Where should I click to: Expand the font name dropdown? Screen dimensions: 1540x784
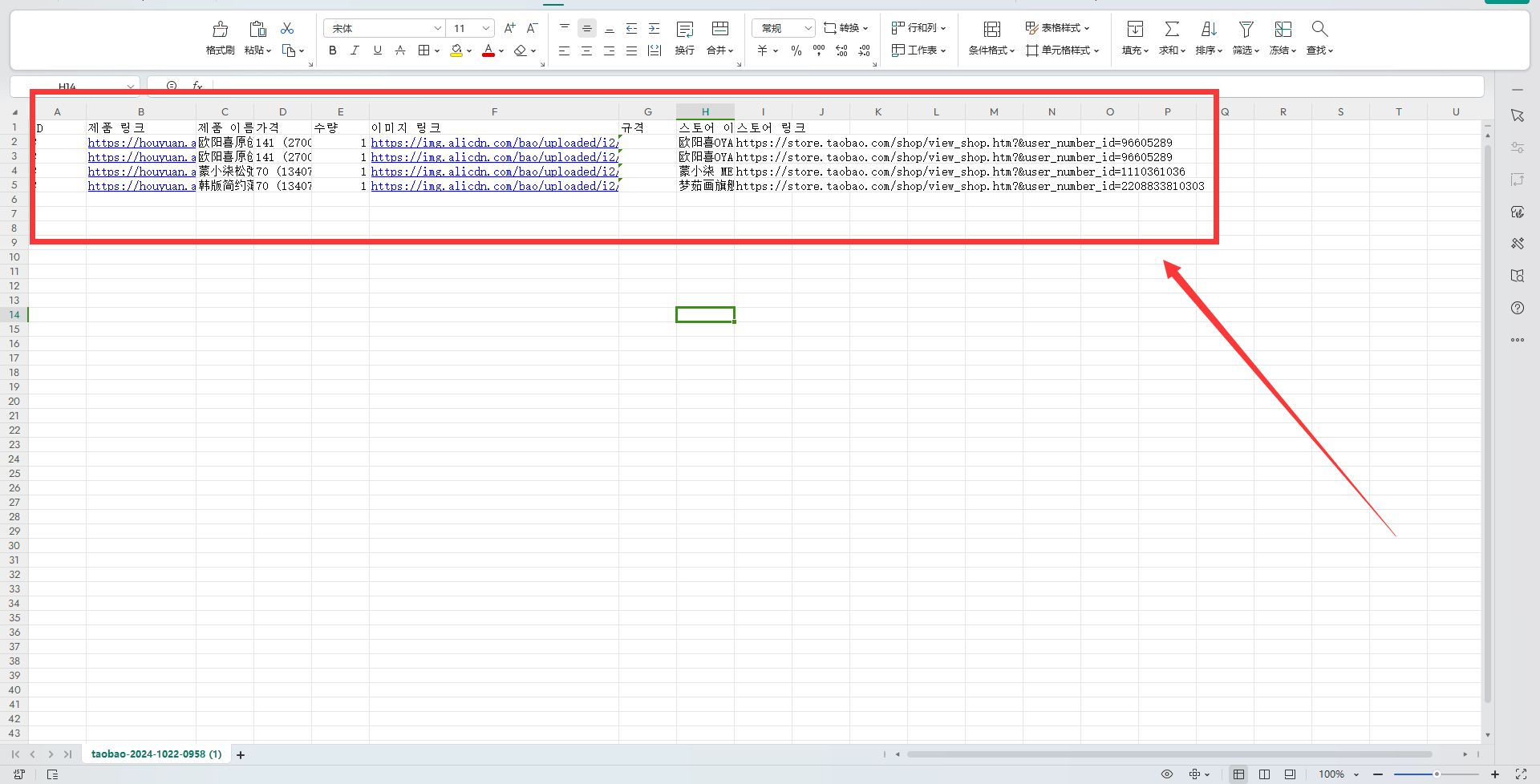(437, 29)
